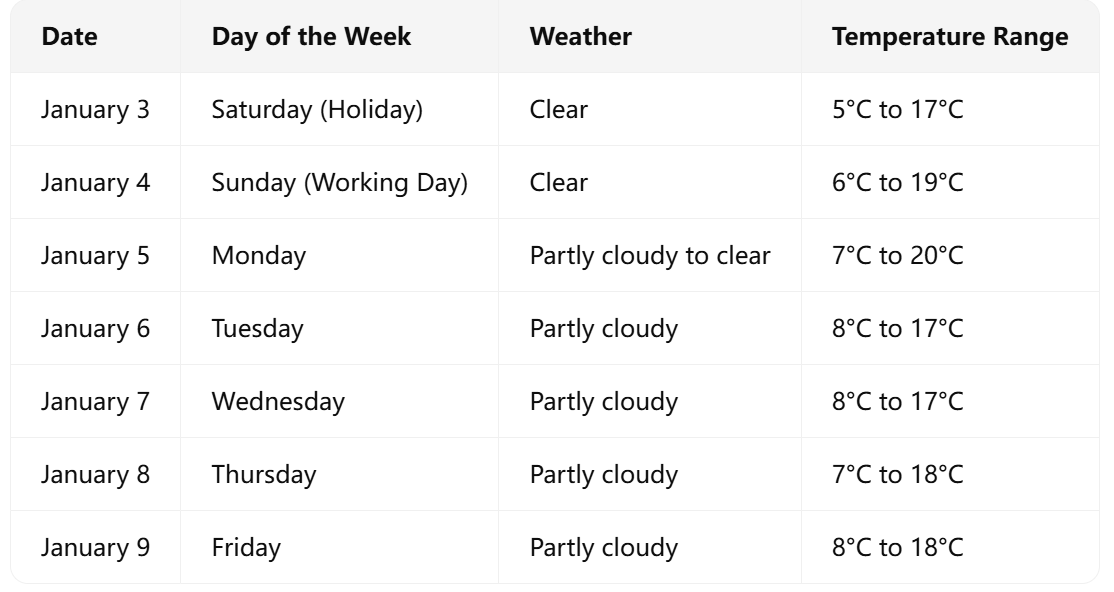The width and height of the screenshot is (1114, 592).
Task: Select the January 7 date cell
Action: pyautogui.click(x=95, y=401)
